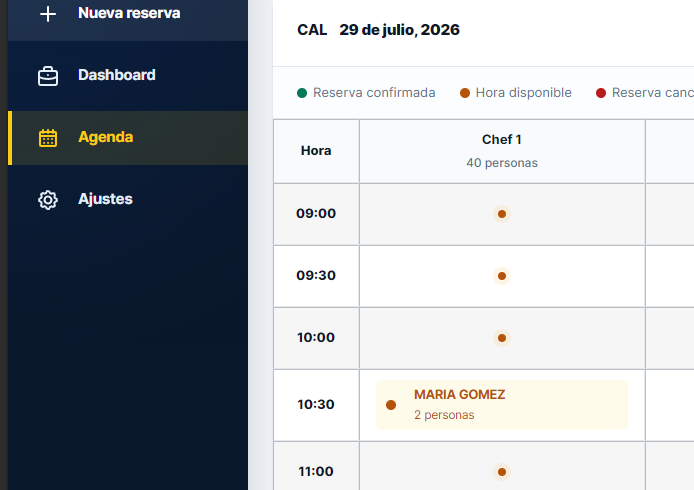
Task: Select the available slot dot at 10:00
Action: pyautogui.click(x=502, y=338)
